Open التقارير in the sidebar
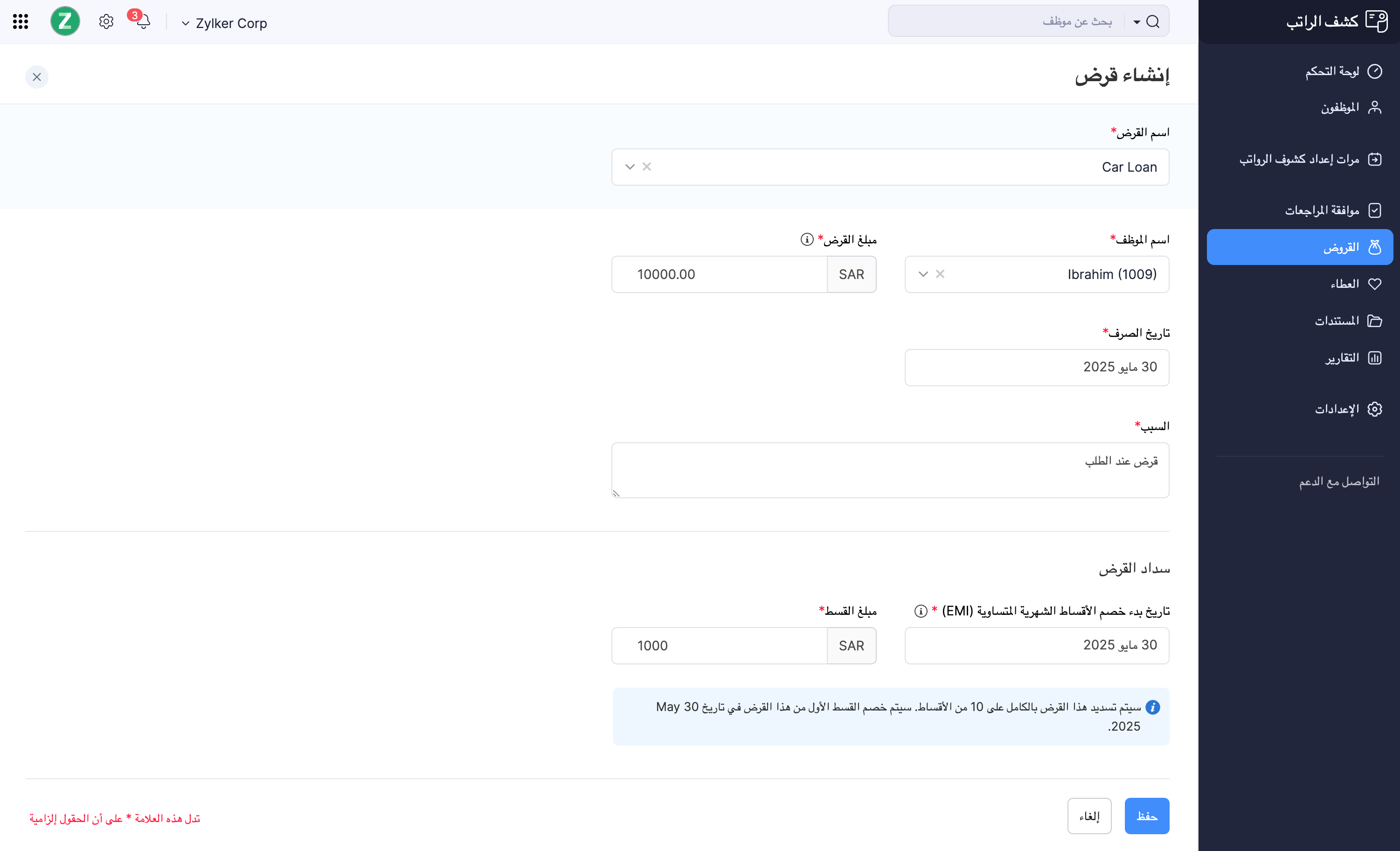The height and width of the screenshot is (851, 1400). click(1342, 357)
